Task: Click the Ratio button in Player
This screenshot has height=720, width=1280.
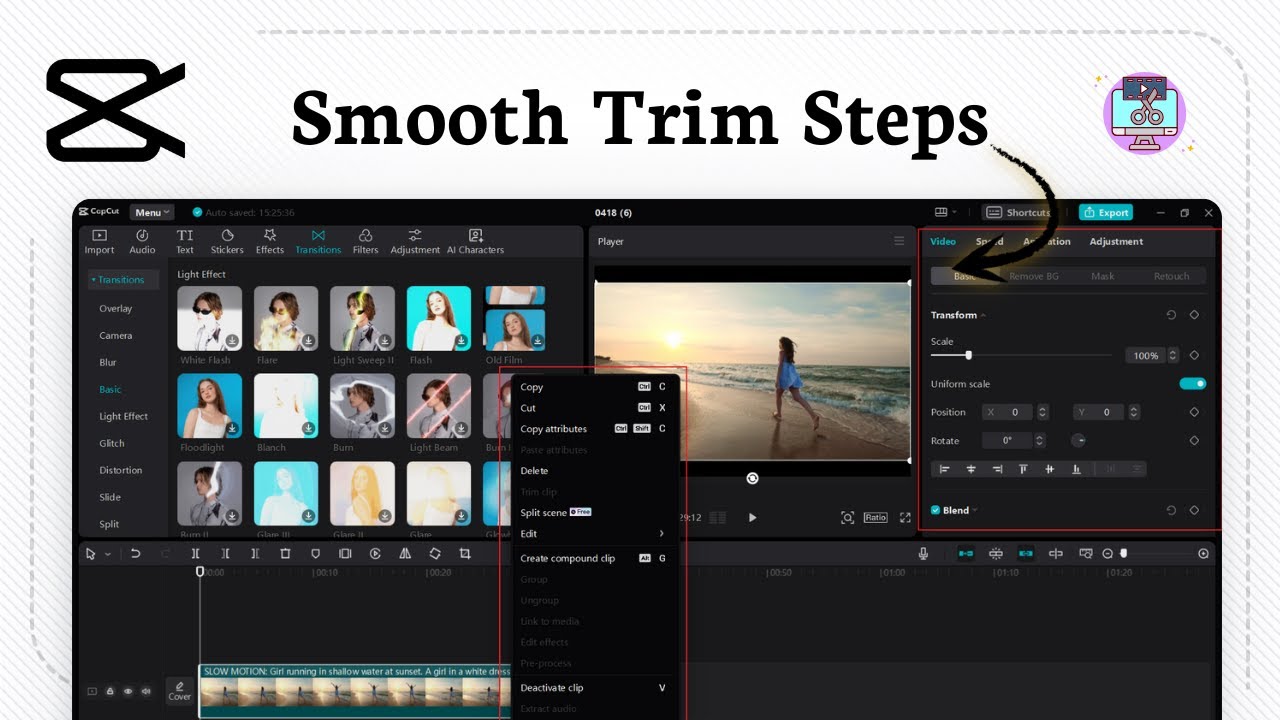Action: pyautogui.click(x=876, y=517)
